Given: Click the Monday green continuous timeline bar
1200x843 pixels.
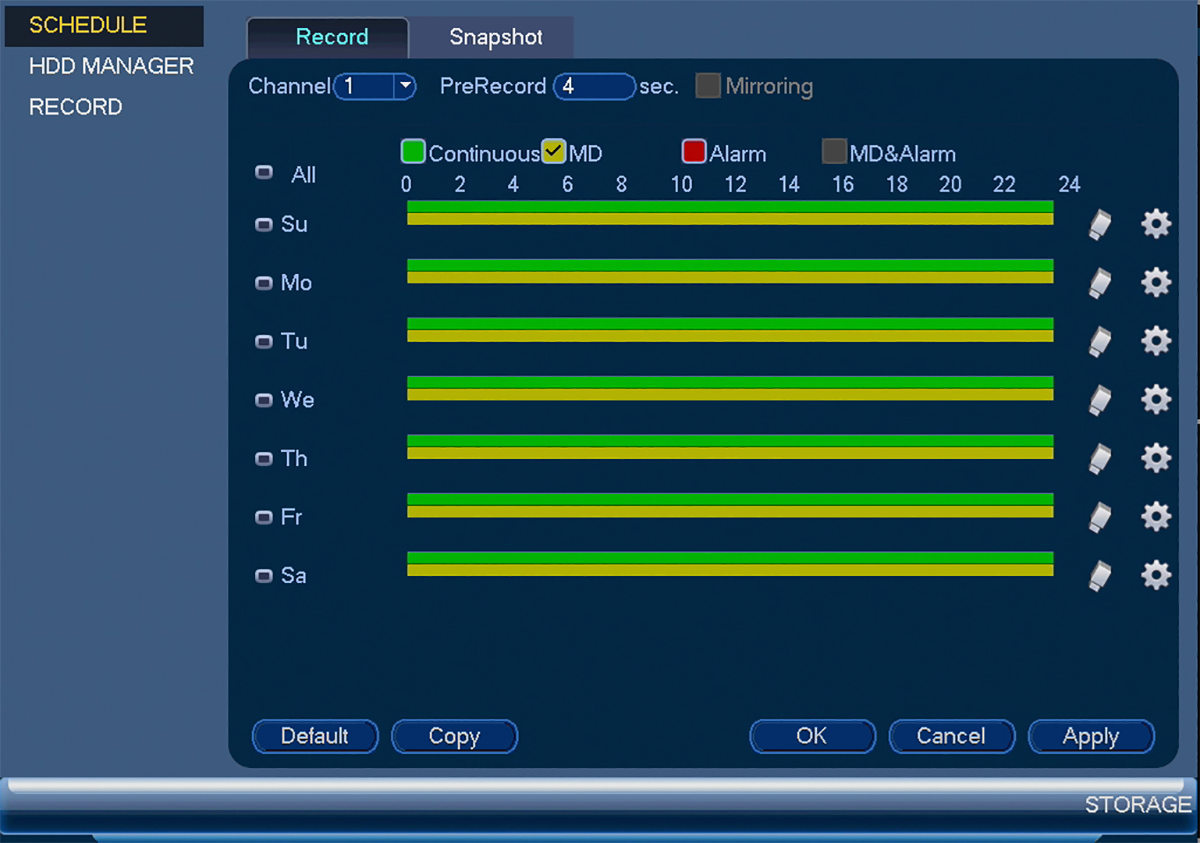Looking at the screenshot, I should [730, 265].
